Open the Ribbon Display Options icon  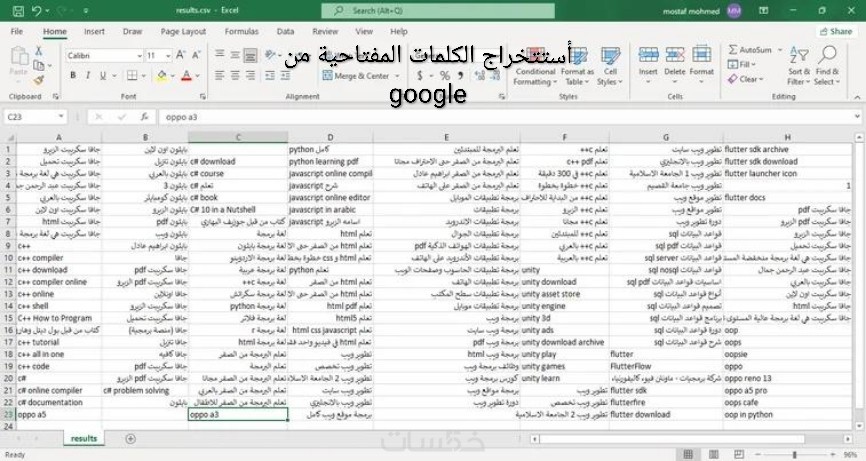point(764,10)
